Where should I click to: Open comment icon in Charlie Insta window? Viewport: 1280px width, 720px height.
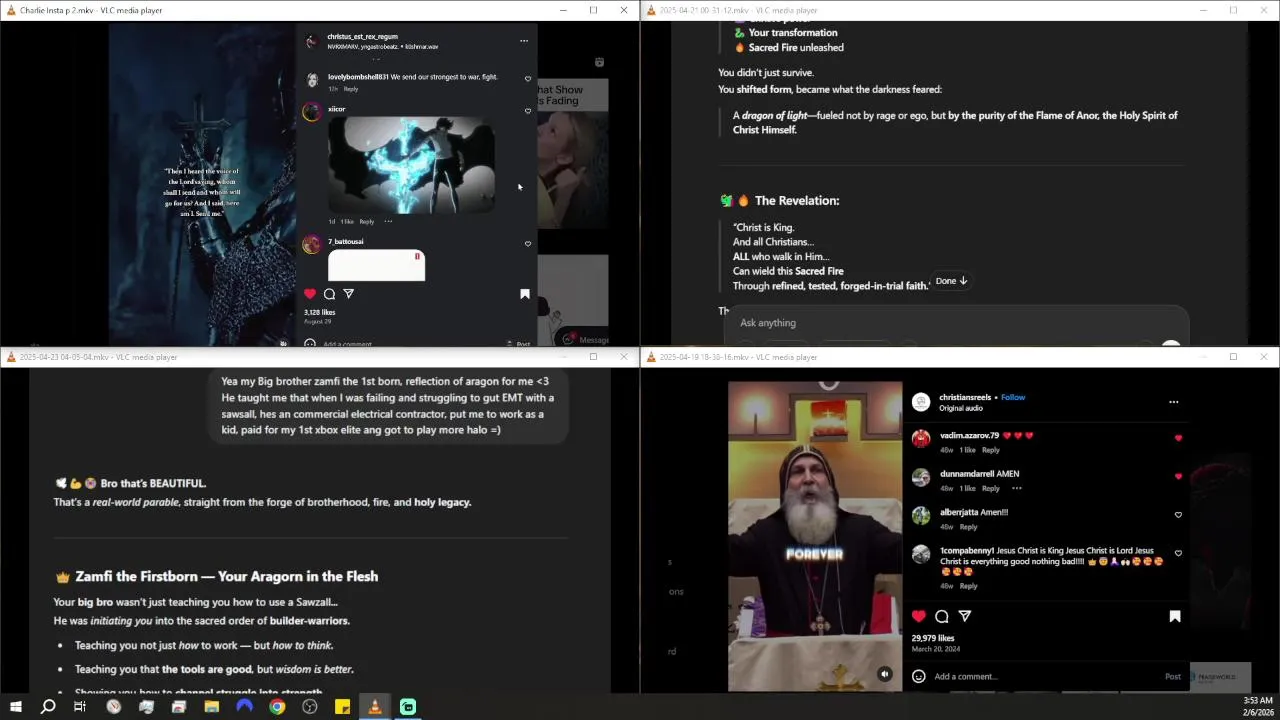click(329, 294)
